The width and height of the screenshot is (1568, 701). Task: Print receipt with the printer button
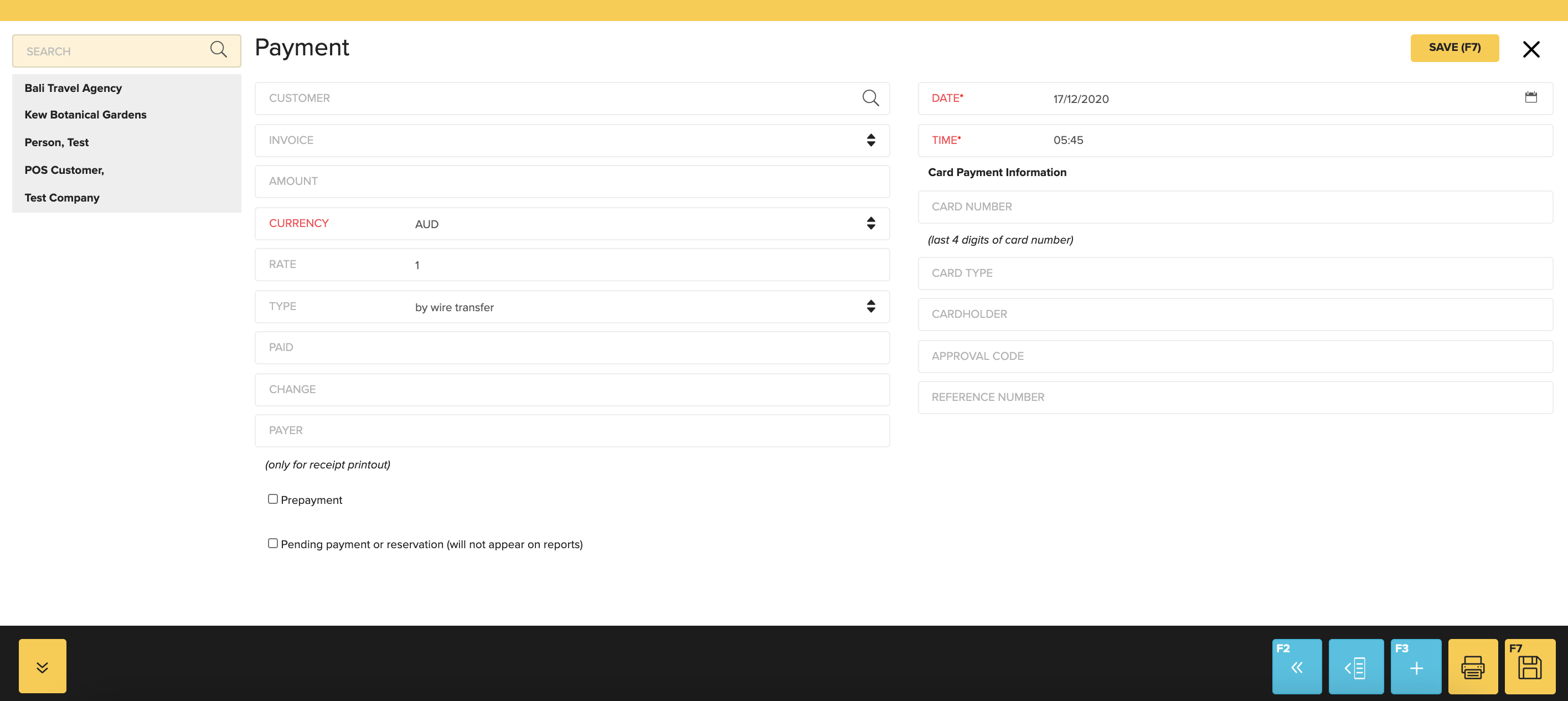(1472, 666)
